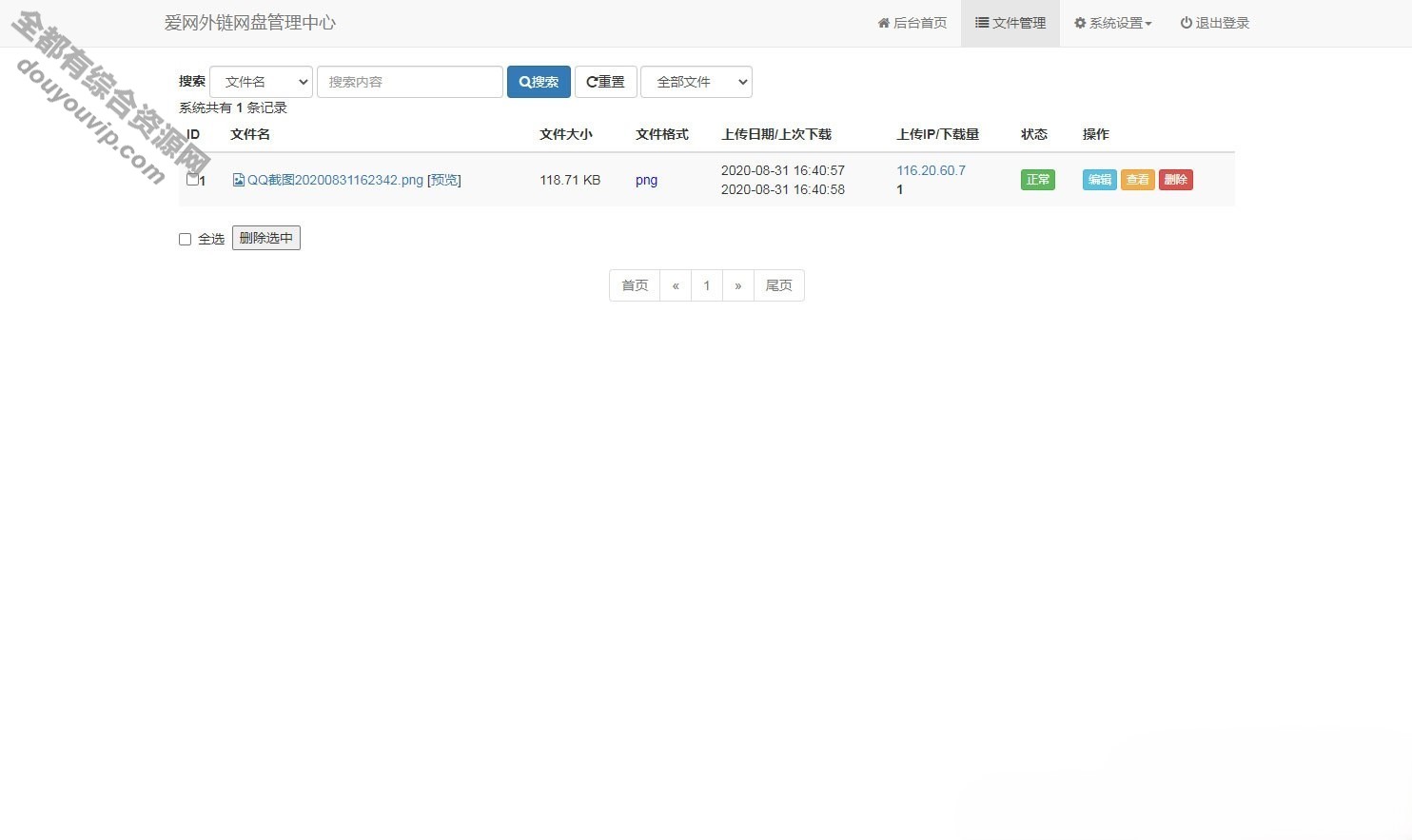Click the » next page button
1412x840 pixels.
point(738,285)
